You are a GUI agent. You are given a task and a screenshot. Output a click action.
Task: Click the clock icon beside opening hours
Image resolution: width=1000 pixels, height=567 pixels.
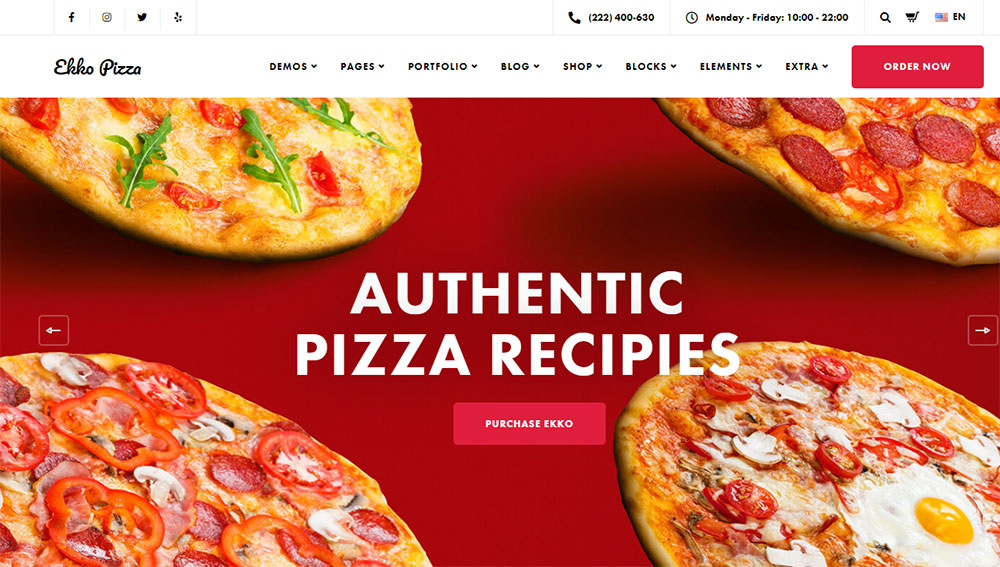tap(691, 18)
